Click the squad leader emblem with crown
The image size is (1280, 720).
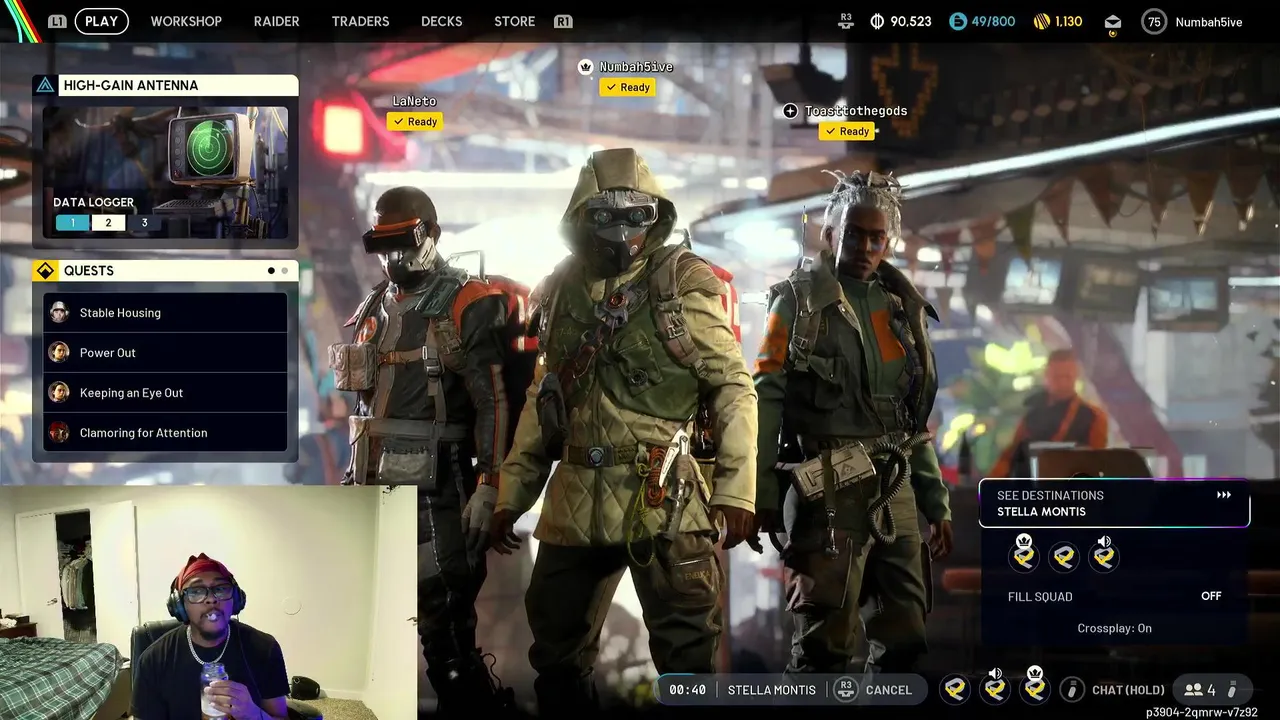click(1024, 555)
